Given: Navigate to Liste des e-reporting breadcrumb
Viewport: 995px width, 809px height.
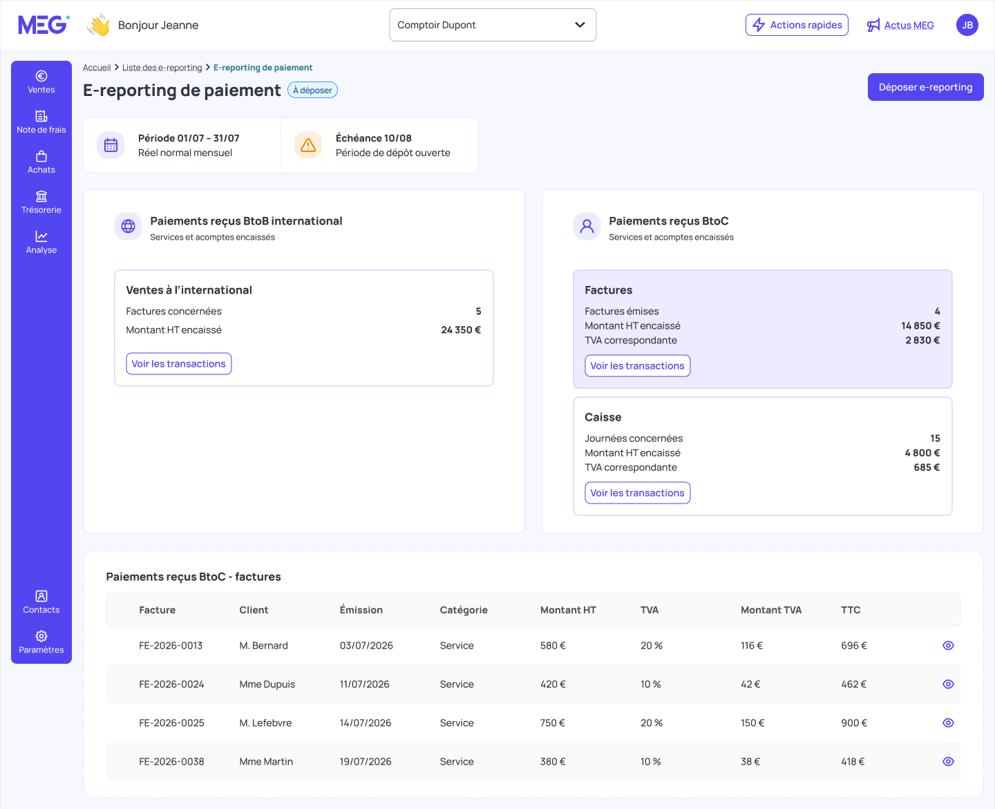Looking at the screenshot, I should [162, 67].
